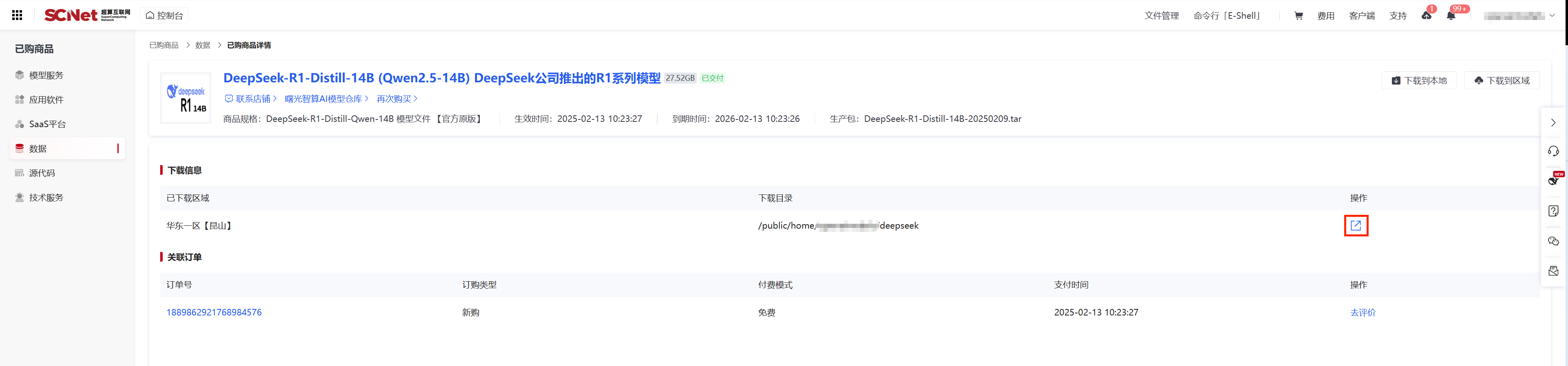Click the 下载到本地 button
This screenshot has height=366, width=1568.
pyautogui.click(x=1419, y=80)
